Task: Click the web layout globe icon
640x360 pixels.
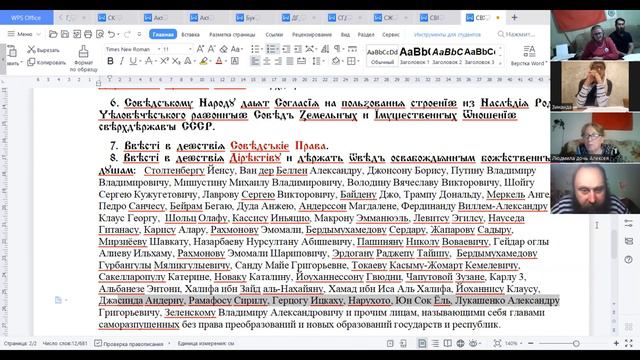Action: (x=460, y=343)
